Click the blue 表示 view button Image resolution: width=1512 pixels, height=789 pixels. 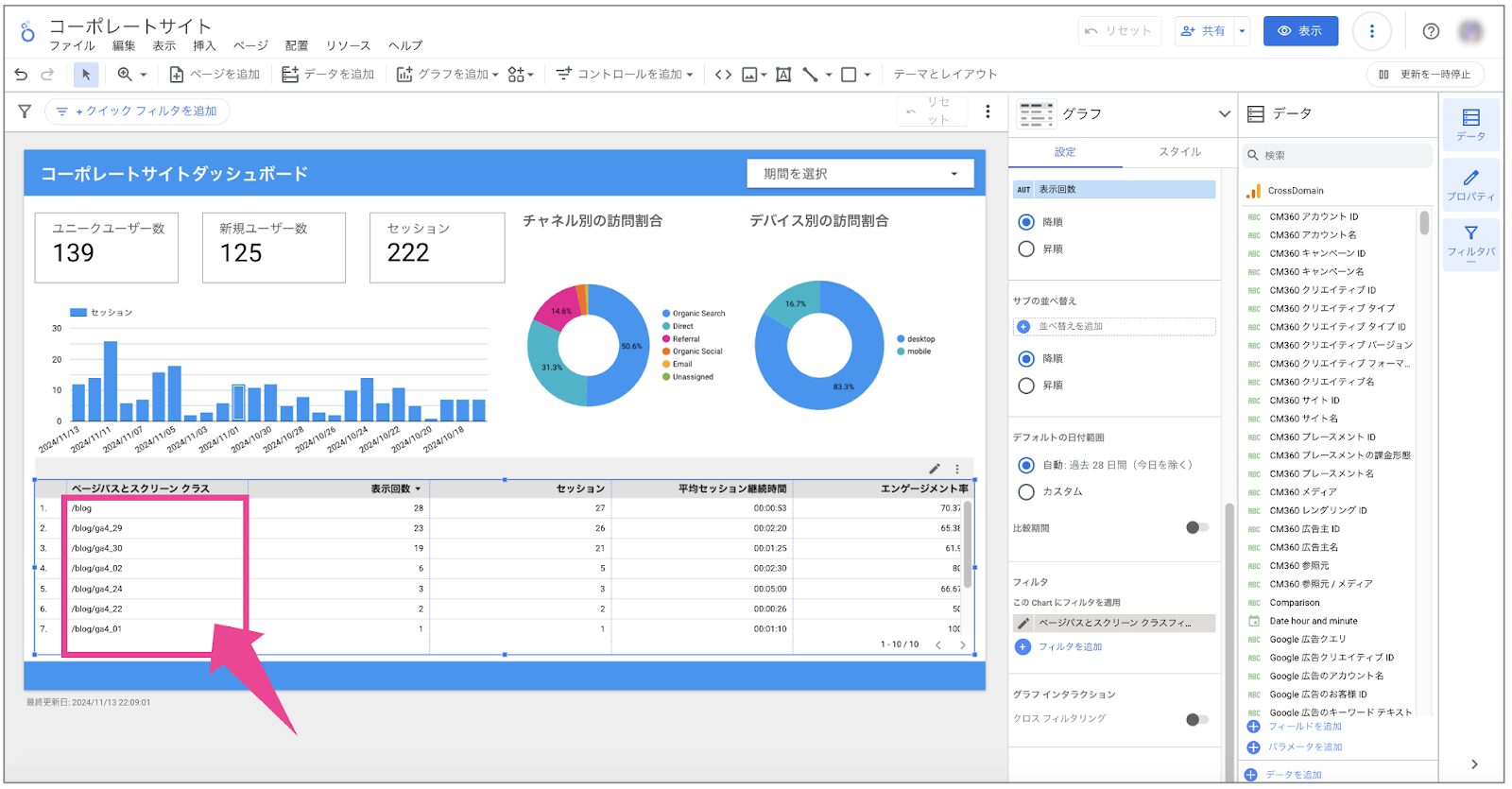point(1300,31)
